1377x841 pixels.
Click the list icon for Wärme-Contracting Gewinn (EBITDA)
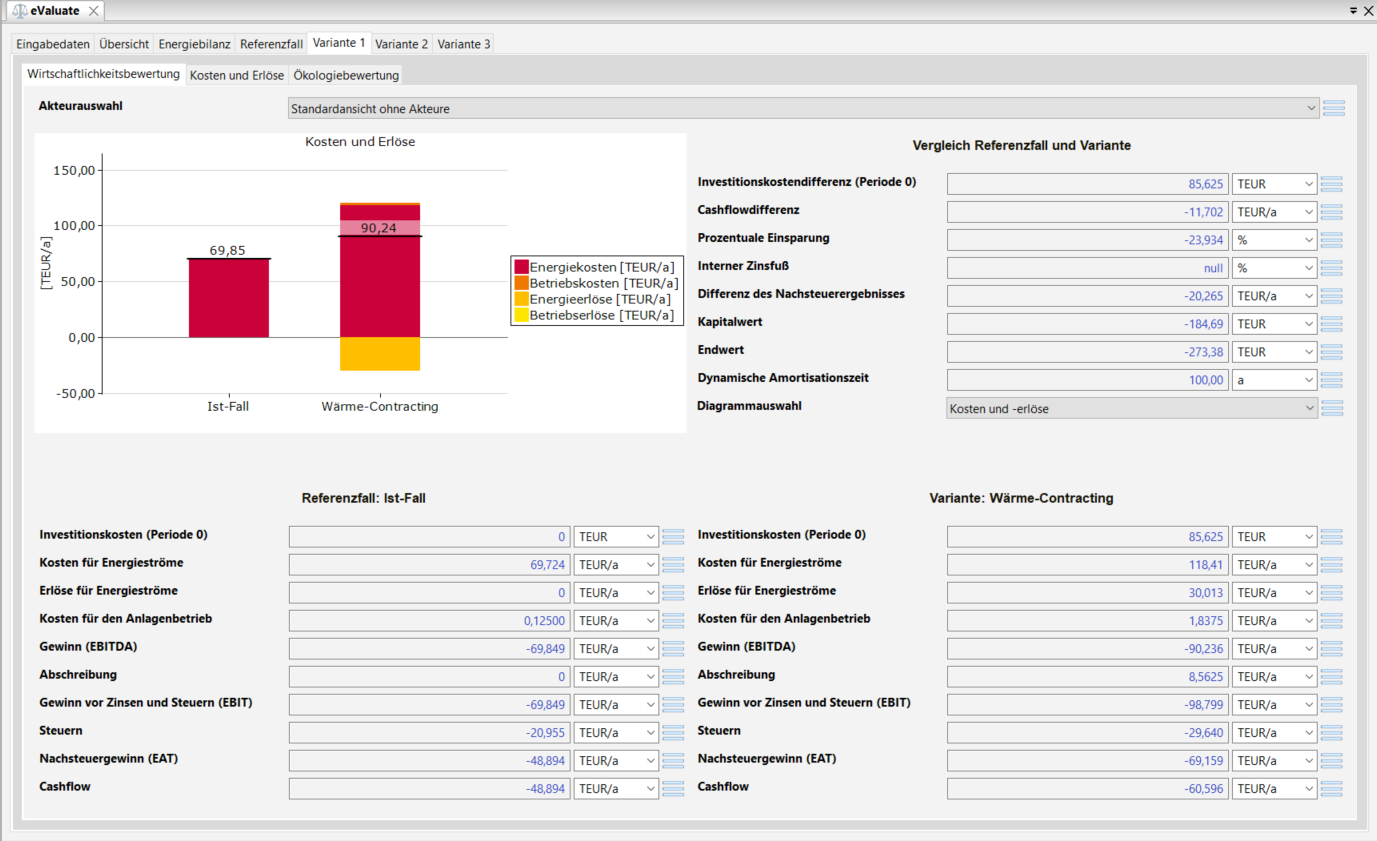pyautogui.click(x=1331, y=649)
